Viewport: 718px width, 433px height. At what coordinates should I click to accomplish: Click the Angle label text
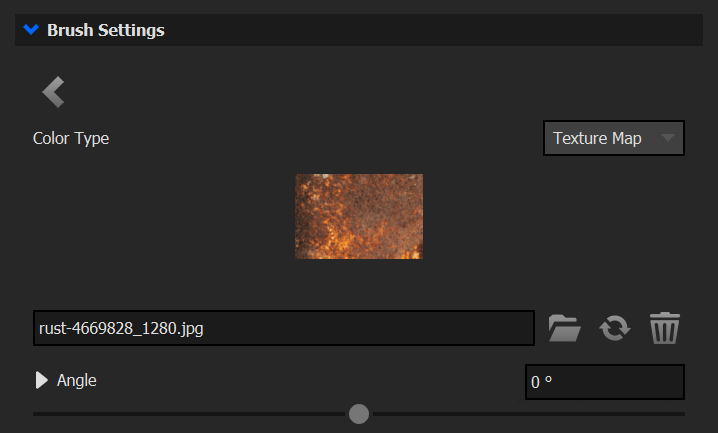[x=76, y=380]
